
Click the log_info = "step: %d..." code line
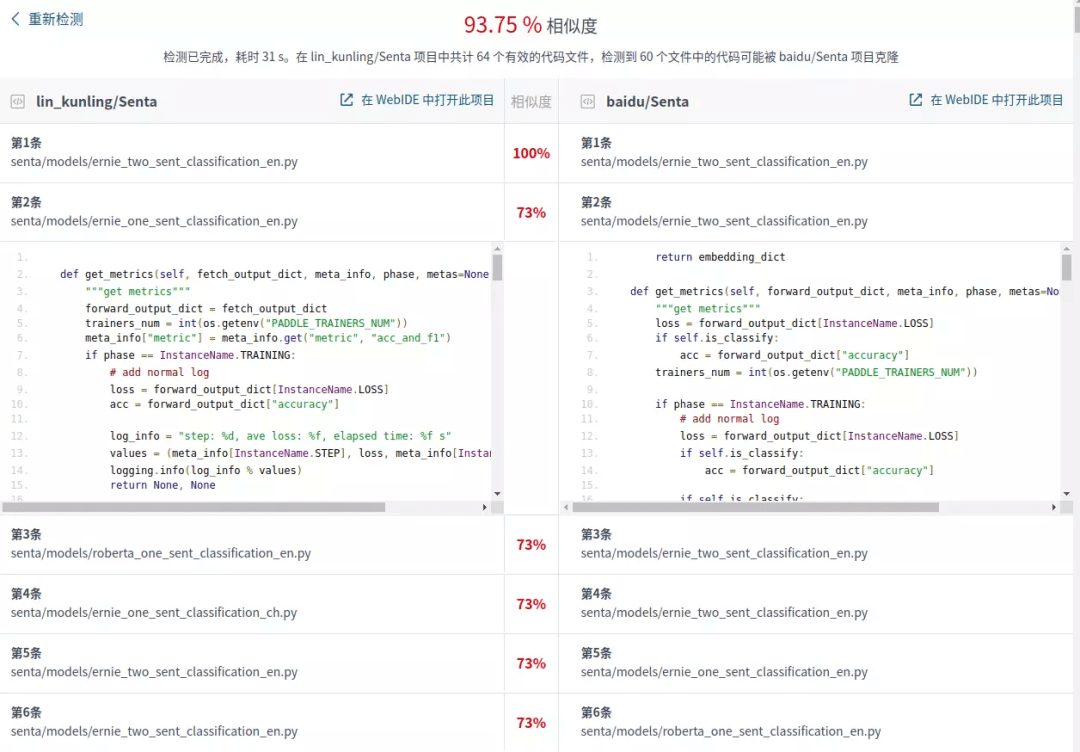pos(280,436)
